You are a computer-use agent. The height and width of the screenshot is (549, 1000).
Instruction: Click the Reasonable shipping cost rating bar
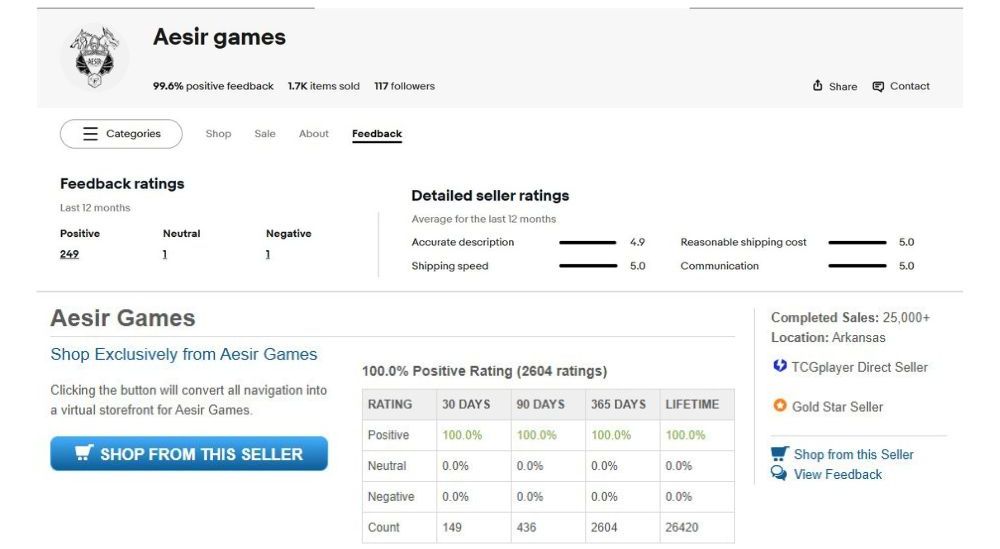click(857, 242)
